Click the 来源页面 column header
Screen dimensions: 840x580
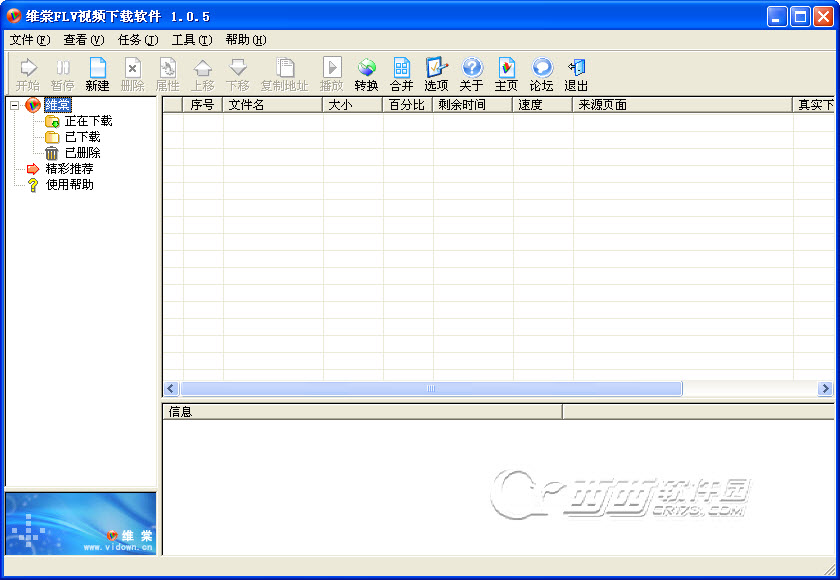(x=682, y=105)
